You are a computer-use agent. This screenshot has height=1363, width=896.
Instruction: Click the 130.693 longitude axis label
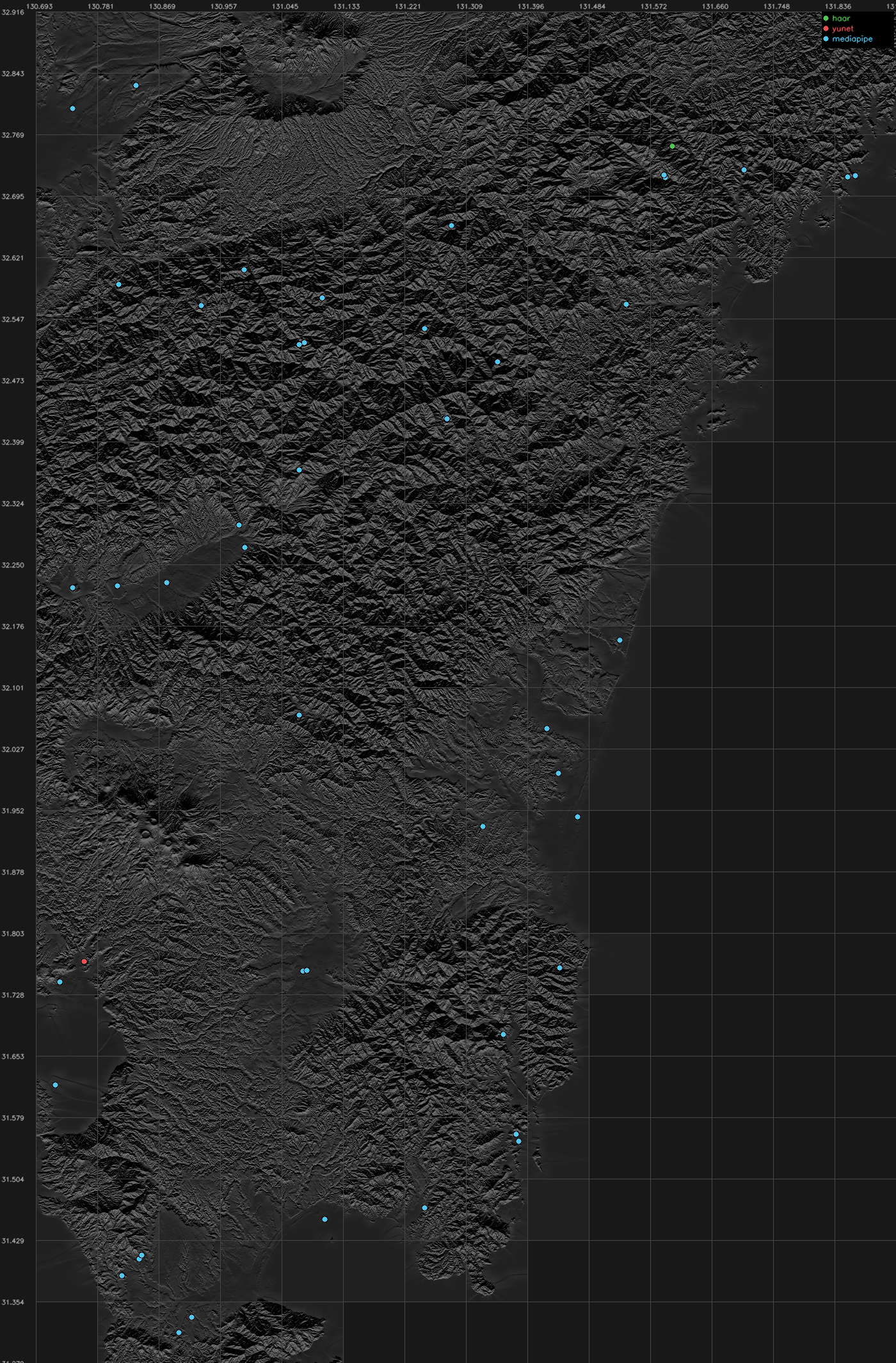pos(39,6)
